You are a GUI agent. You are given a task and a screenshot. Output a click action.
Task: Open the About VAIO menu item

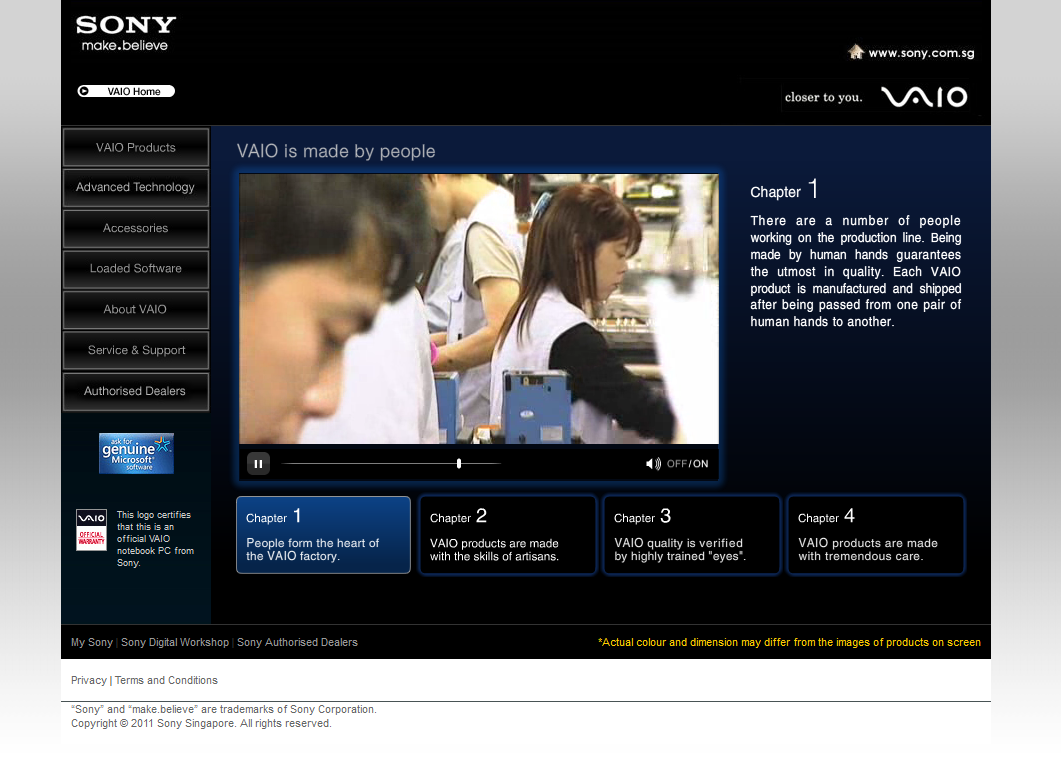(135, 309)
